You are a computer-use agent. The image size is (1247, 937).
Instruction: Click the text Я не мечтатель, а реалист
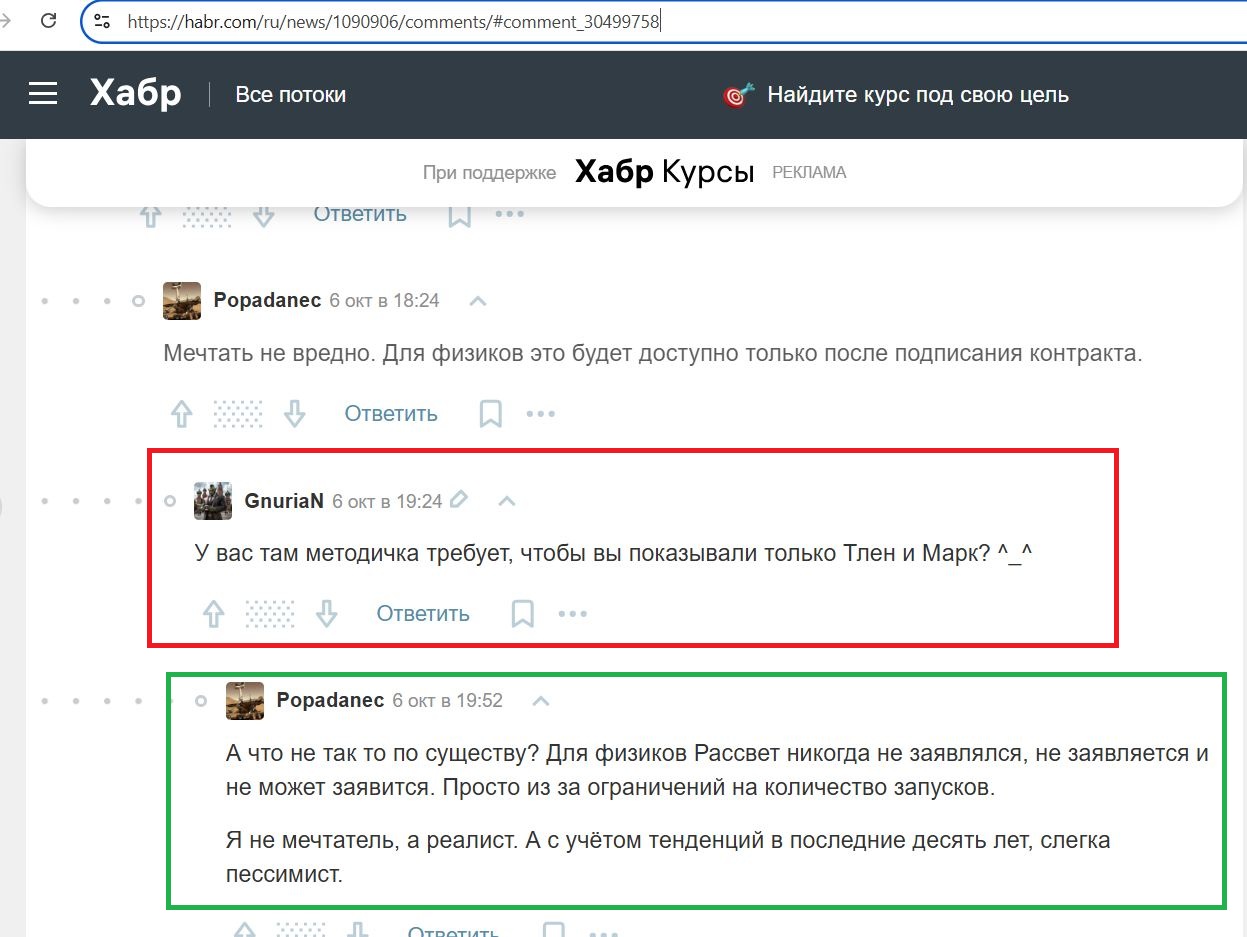click(369, 840)
